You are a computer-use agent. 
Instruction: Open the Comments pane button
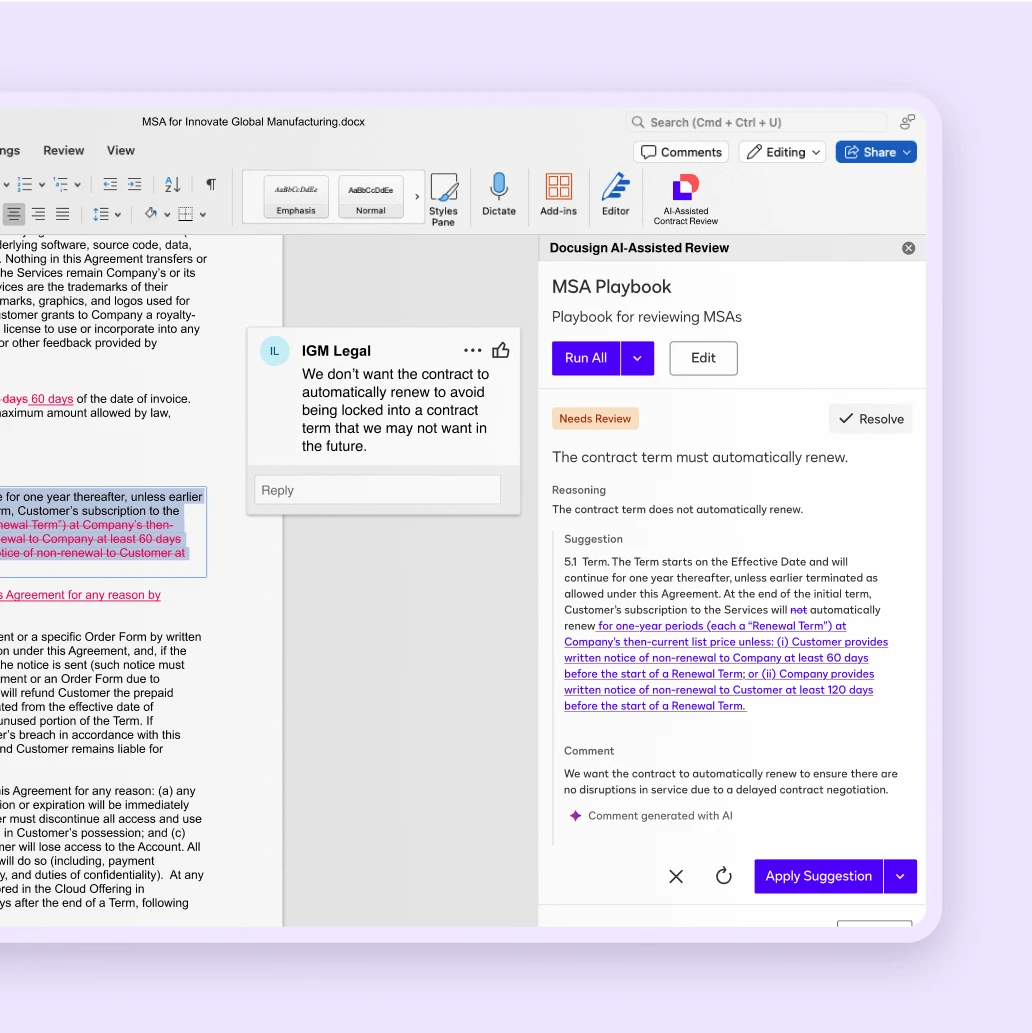coord(681,152)
